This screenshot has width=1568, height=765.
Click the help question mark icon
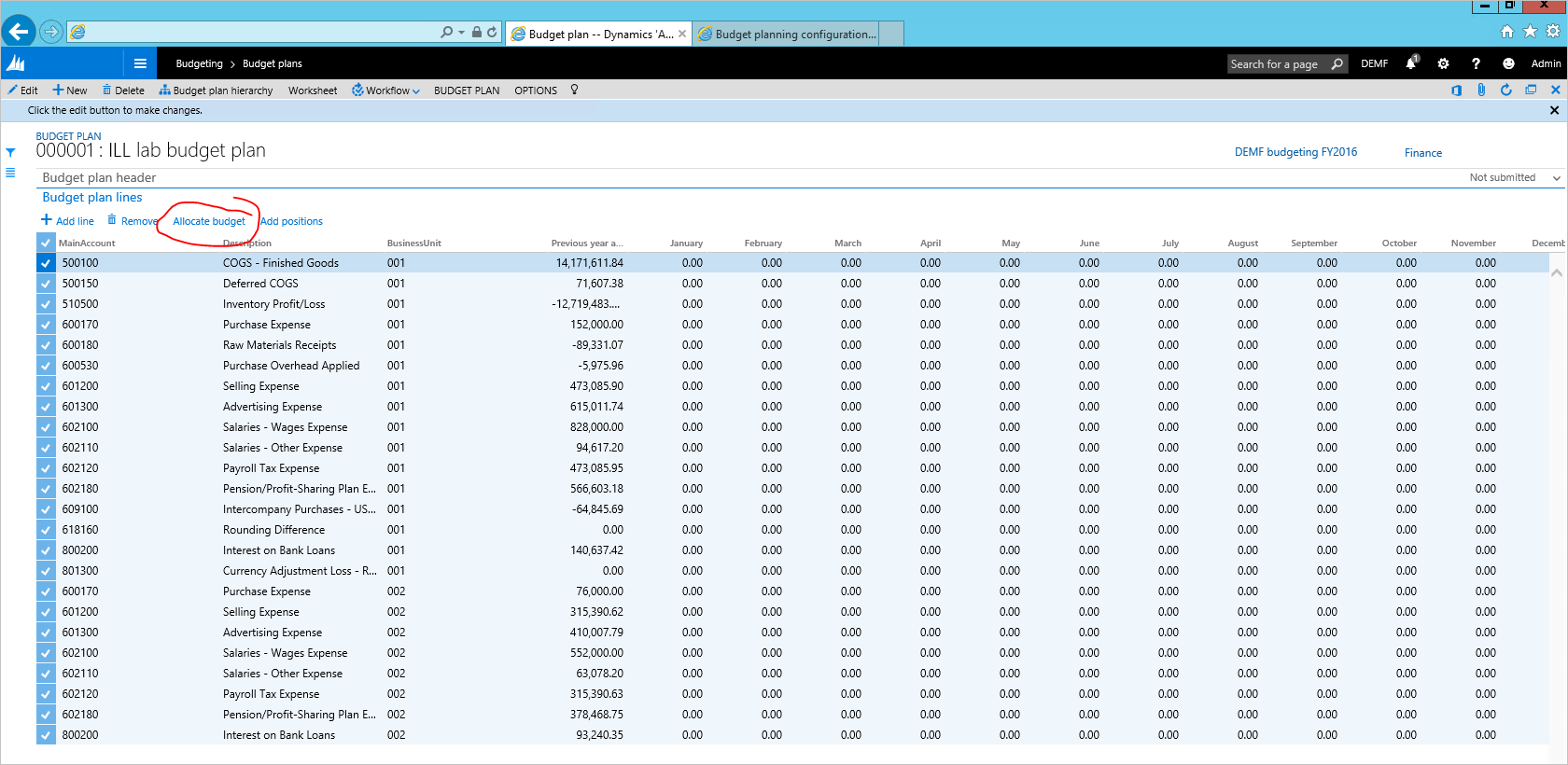coord(1476,63)
